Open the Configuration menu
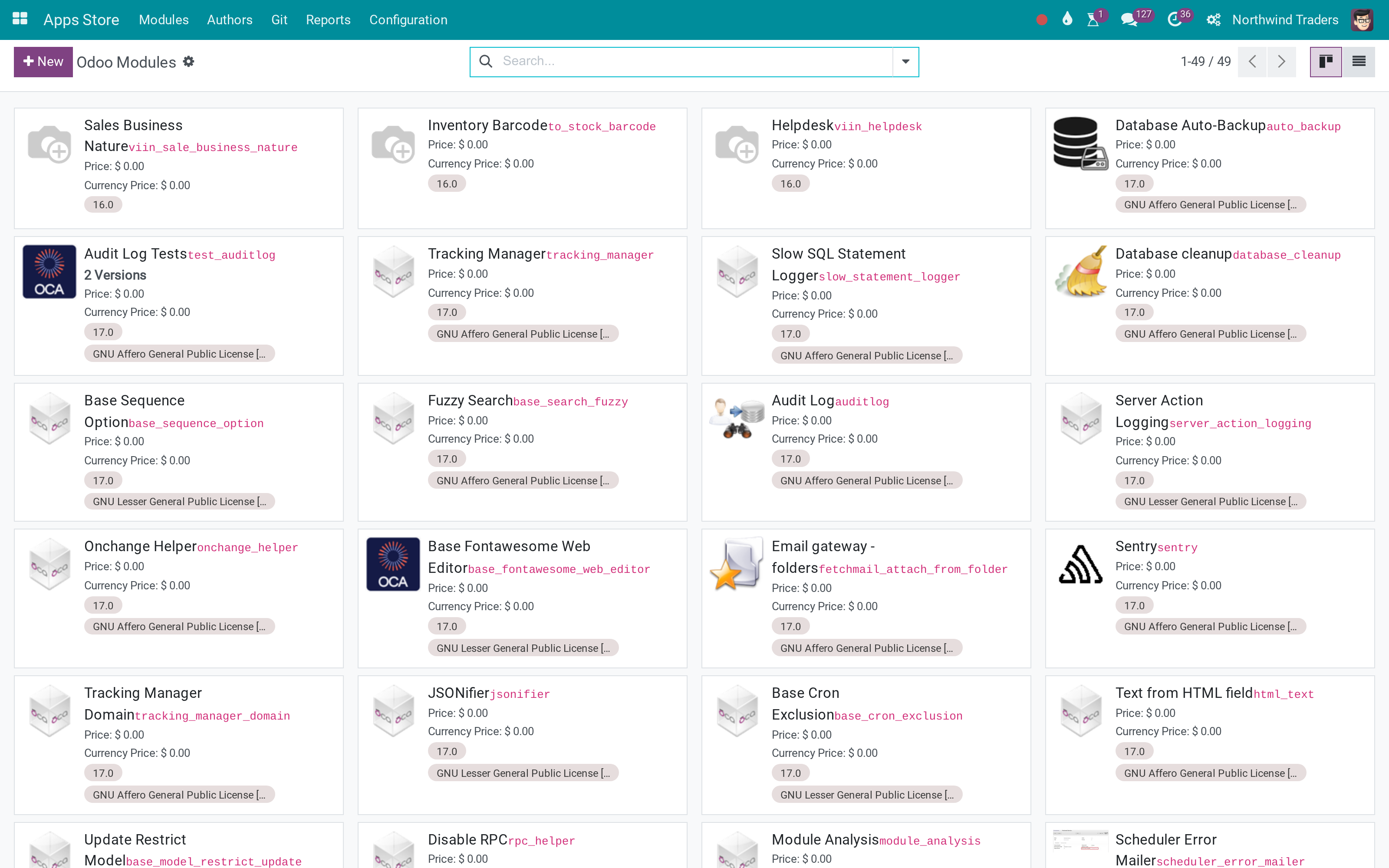Viewport: 1389px width, 868px height. coord(408,20)
